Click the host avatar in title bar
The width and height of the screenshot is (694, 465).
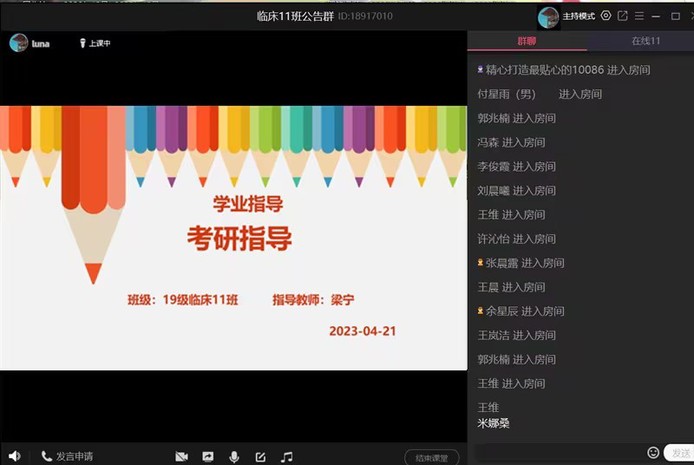(548, 17)
